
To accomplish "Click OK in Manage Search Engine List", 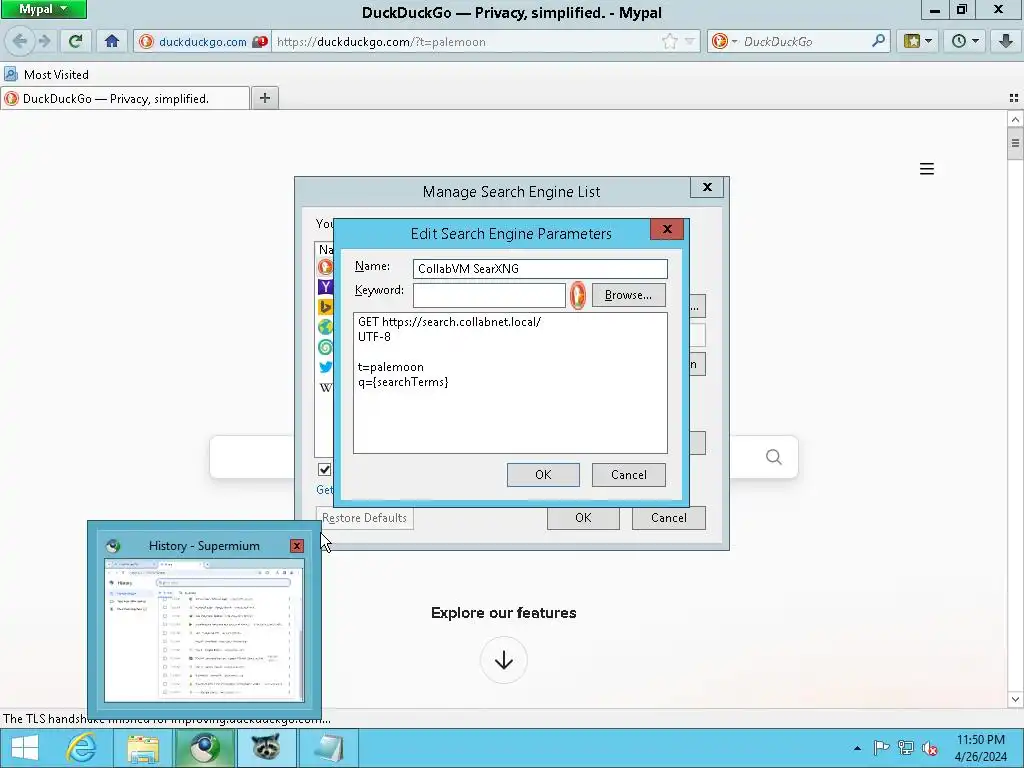I will pos(583,518).
